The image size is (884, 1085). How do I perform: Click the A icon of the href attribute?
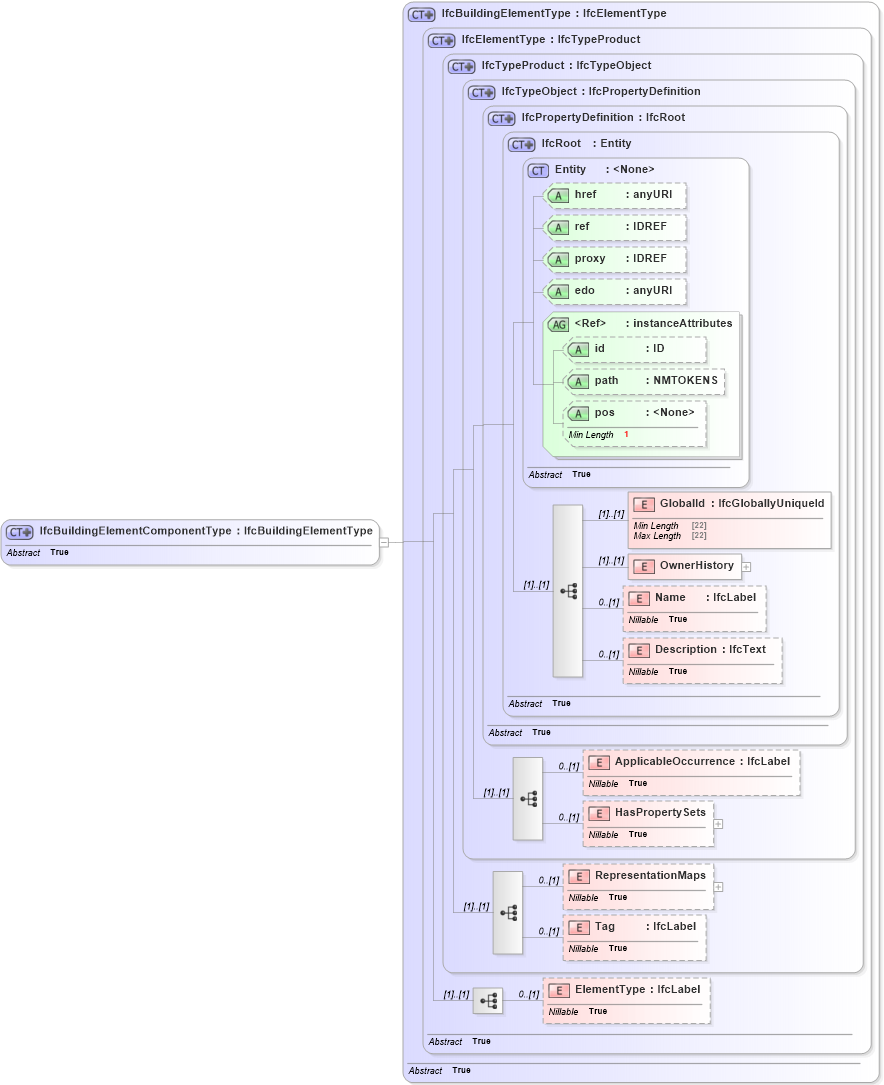click(559, 195)
